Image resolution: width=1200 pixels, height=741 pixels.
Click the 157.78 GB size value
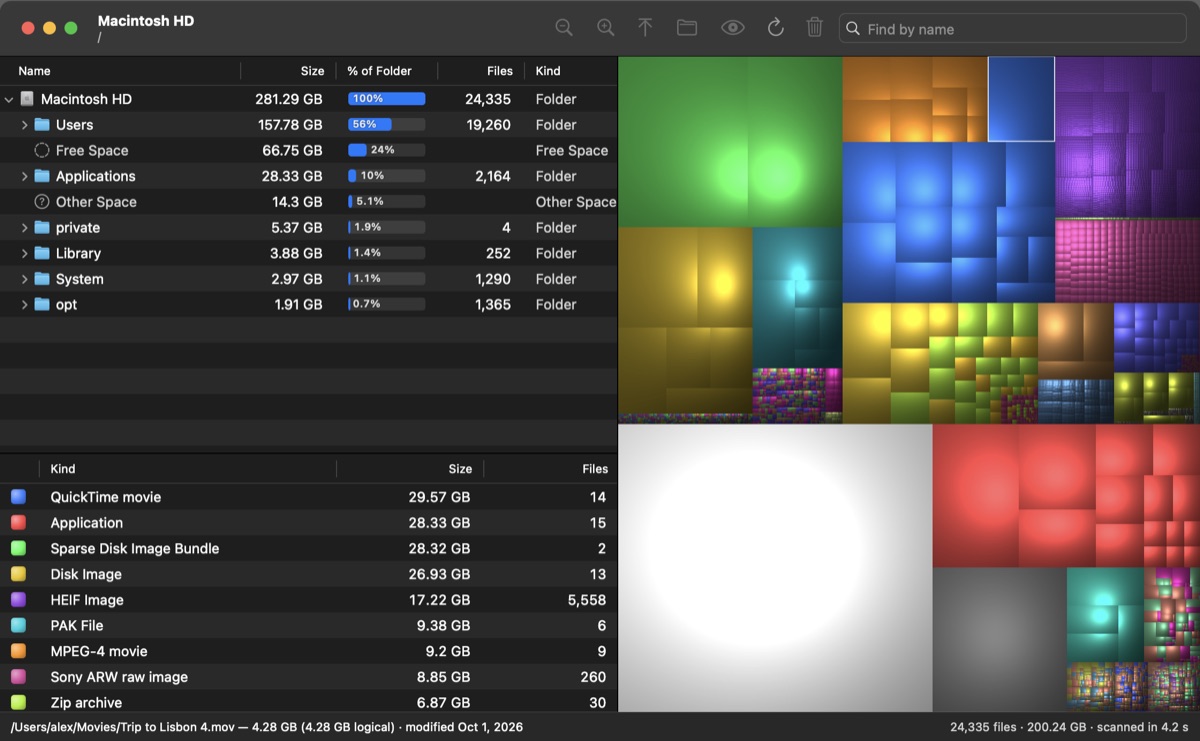pos(290,125)
